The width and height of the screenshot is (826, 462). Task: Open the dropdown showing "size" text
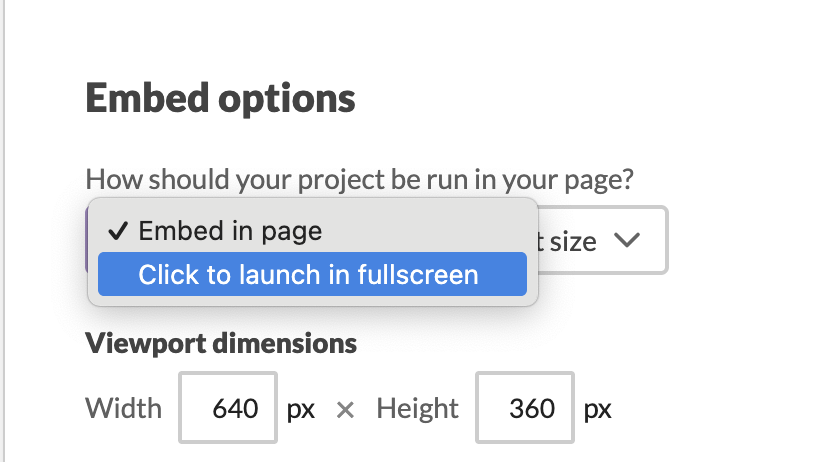coord(600,241)
